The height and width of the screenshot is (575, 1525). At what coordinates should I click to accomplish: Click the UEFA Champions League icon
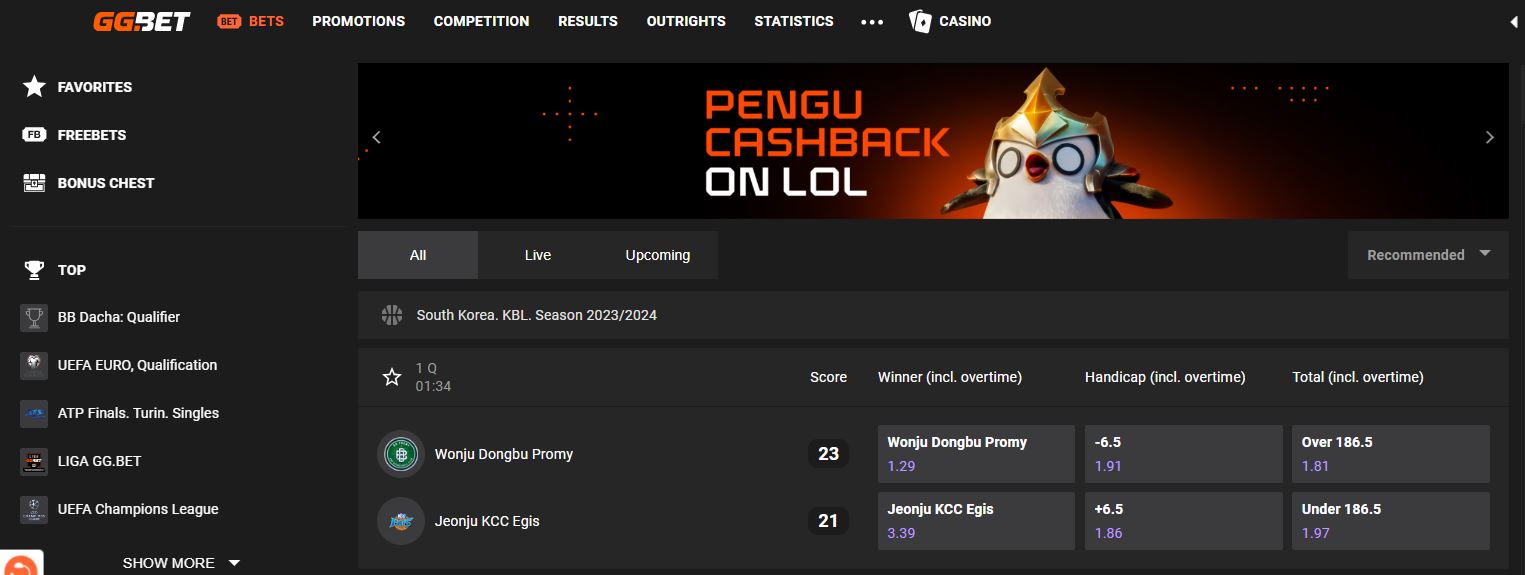coord(34,509)
